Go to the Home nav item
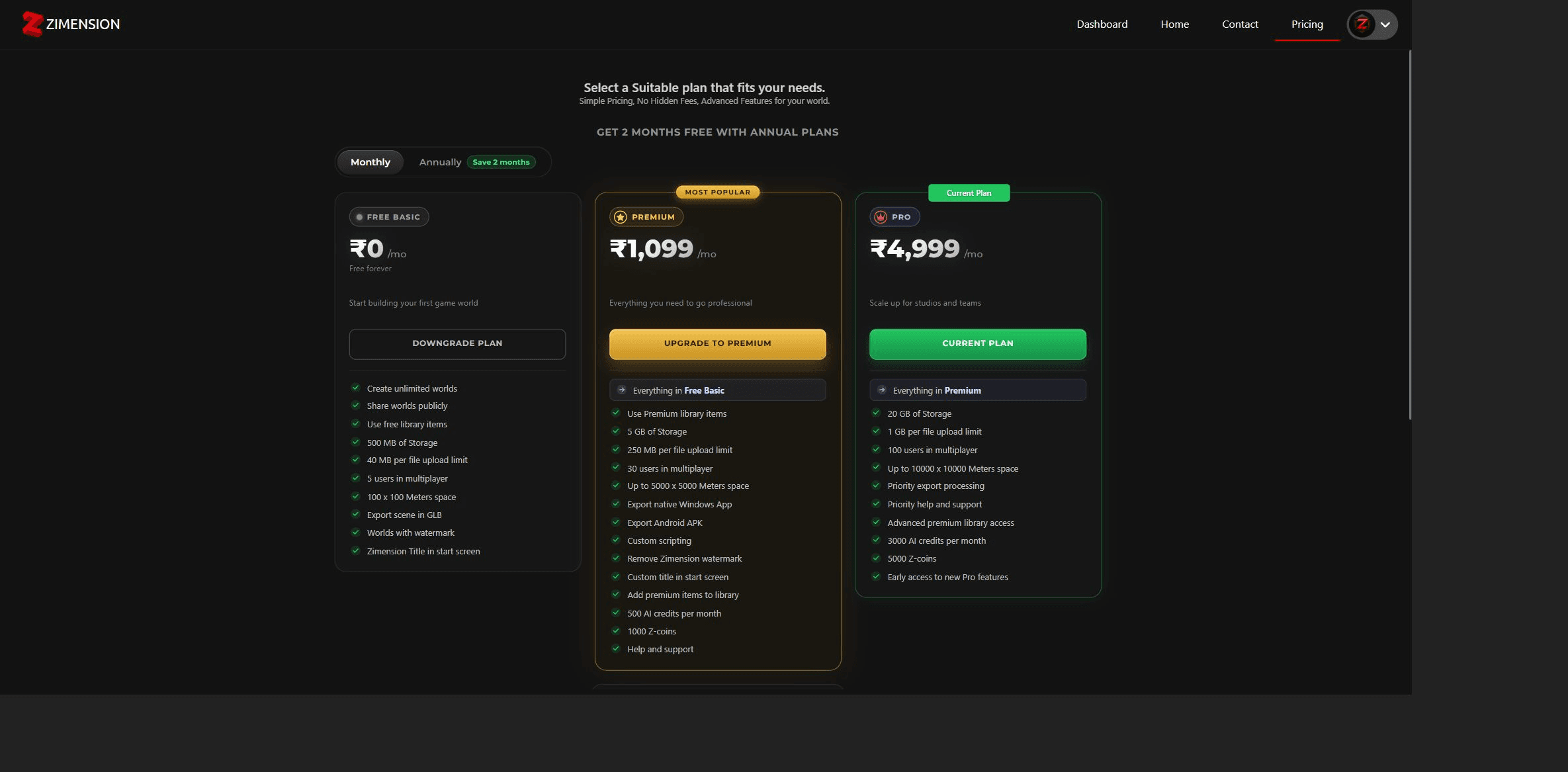Image resolution: width=1568 pixels, height=772 pixels. pyautogui.click(x=1174, y=24)
